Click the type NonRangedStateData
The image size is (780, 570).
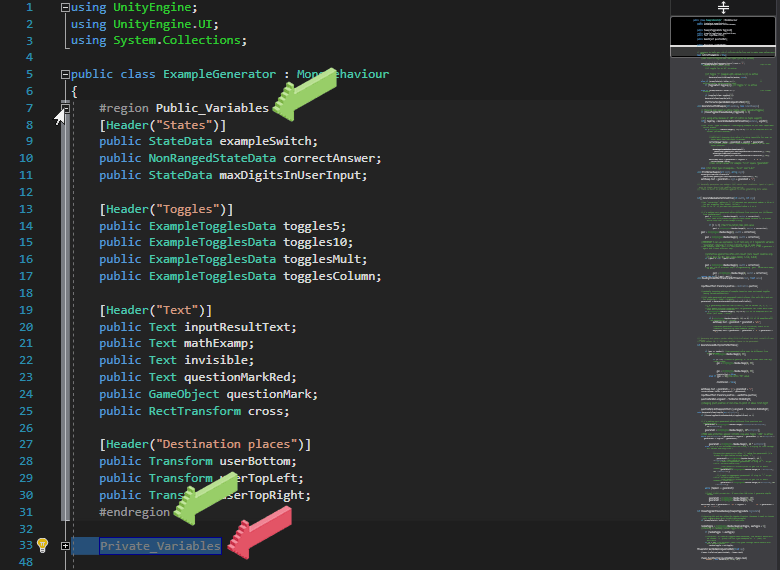tap(212, 158)
